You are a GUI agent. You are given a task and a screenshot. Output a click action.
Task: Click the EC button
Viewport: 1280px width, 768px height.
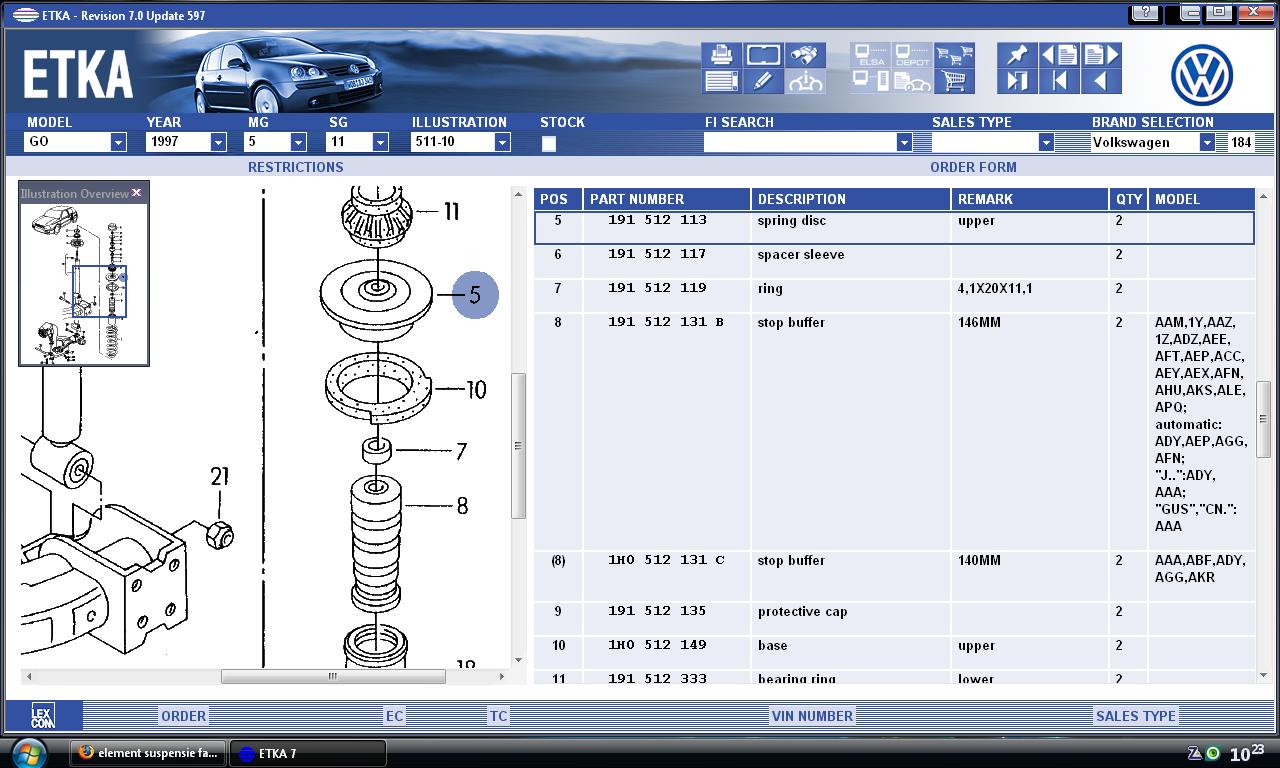coord(394,716)
